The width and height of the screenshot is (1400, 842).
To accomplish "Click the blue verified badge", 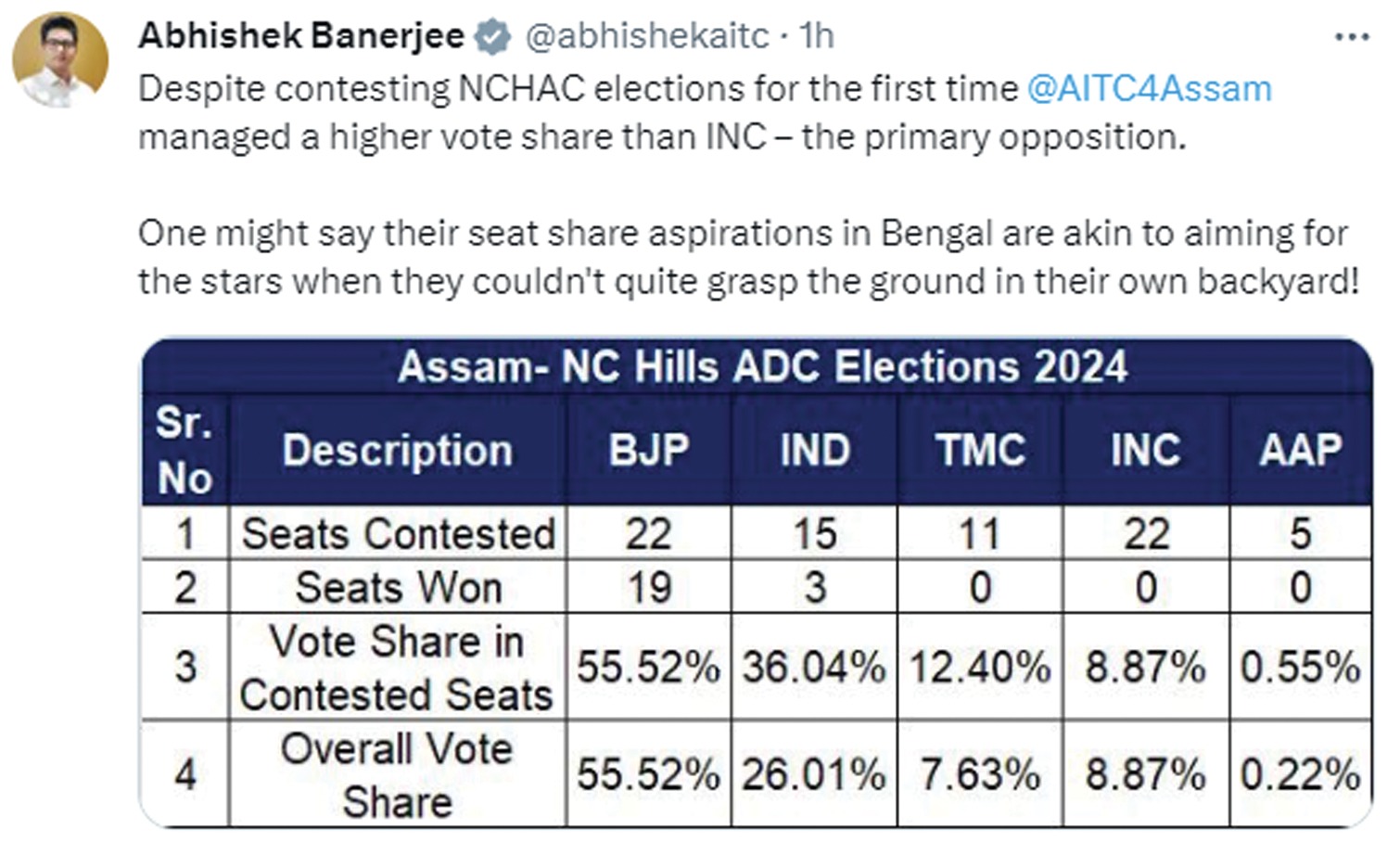I will pyautogui.click(x=492, y=37).
